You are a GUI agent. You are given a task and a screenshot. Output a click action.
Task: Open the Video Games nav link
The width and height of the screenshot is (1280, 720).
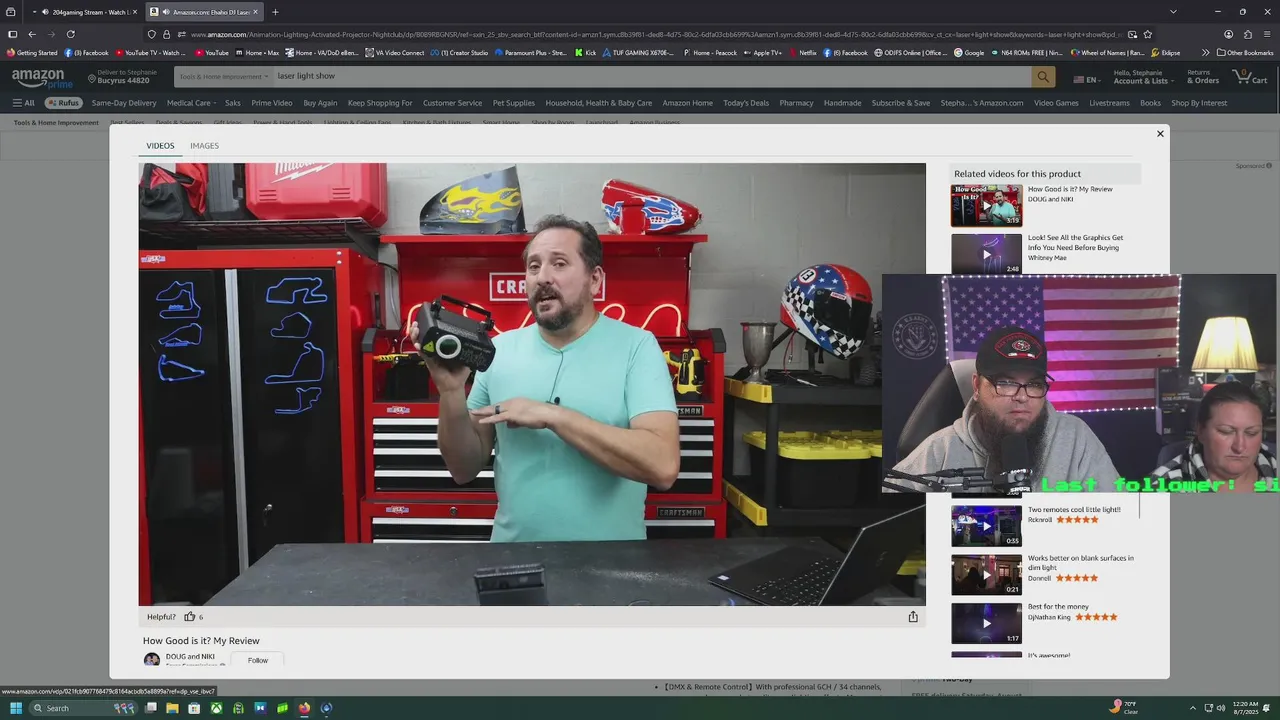pos(1056,103)
